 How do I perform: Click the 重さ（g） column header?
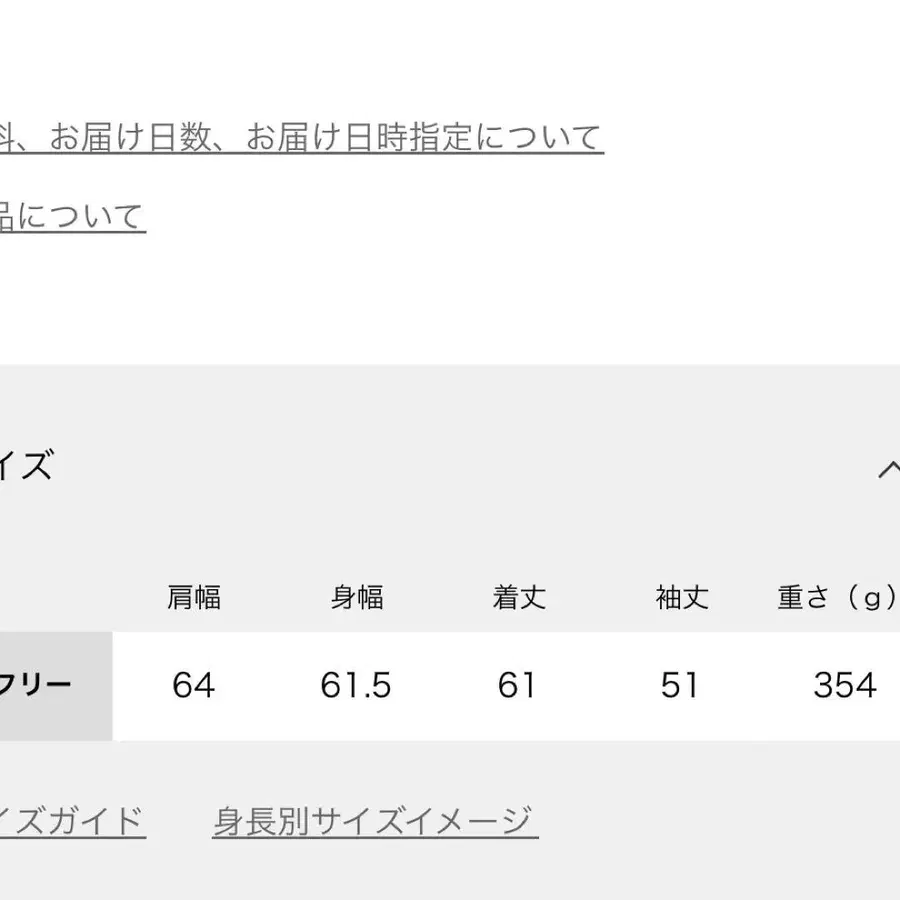pyautogui.click(x=838, y=598)
